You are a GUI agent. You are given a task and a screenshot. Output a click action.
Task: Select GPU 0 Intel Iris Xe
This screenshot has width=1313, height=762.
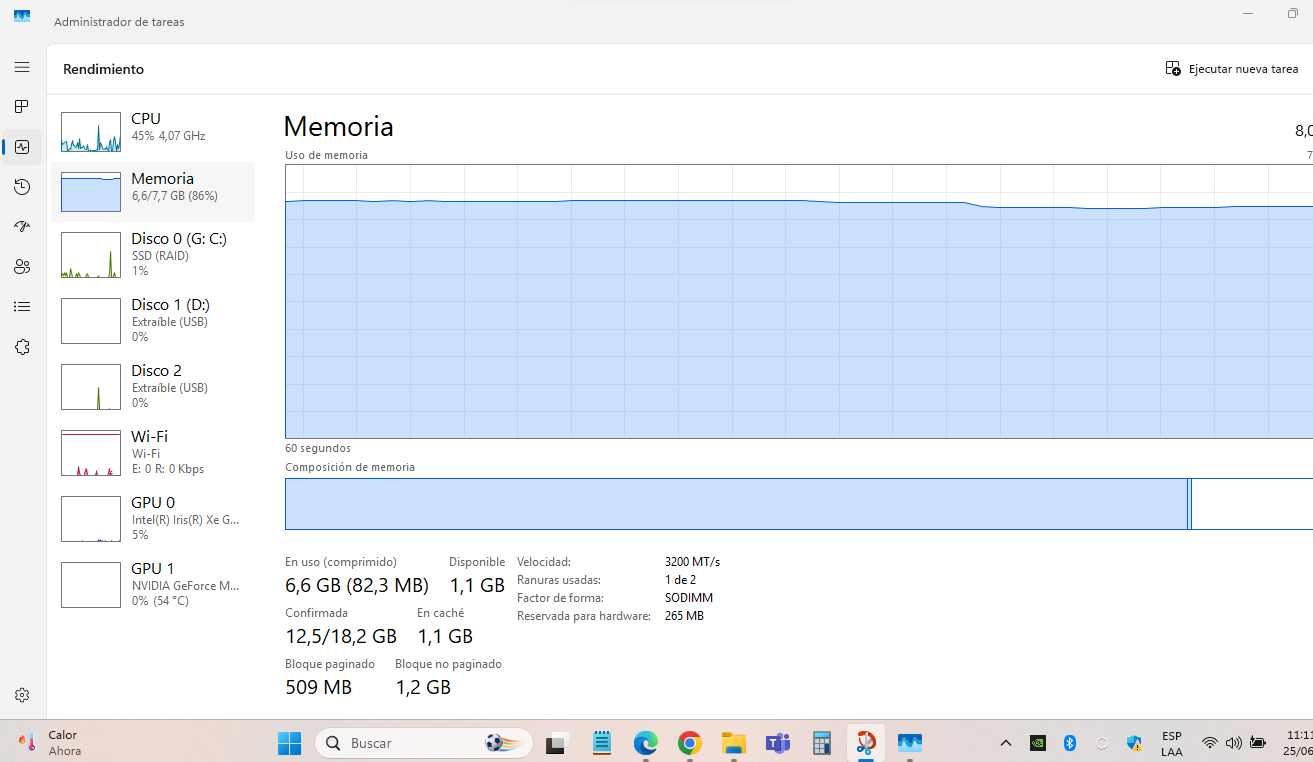point(153,518)
